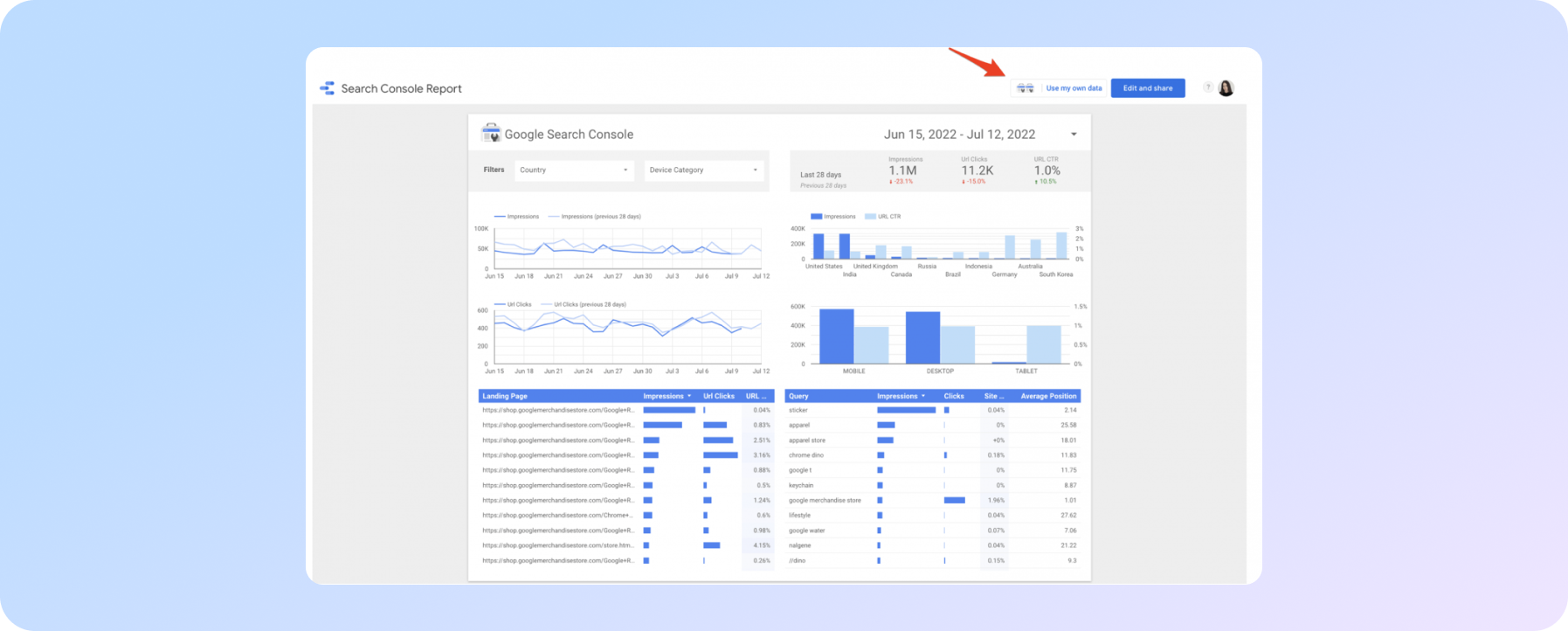1568x631 pixels.
Task: Click the MOBILE impressions bar in device chart
Action: [x=836, y=336]
